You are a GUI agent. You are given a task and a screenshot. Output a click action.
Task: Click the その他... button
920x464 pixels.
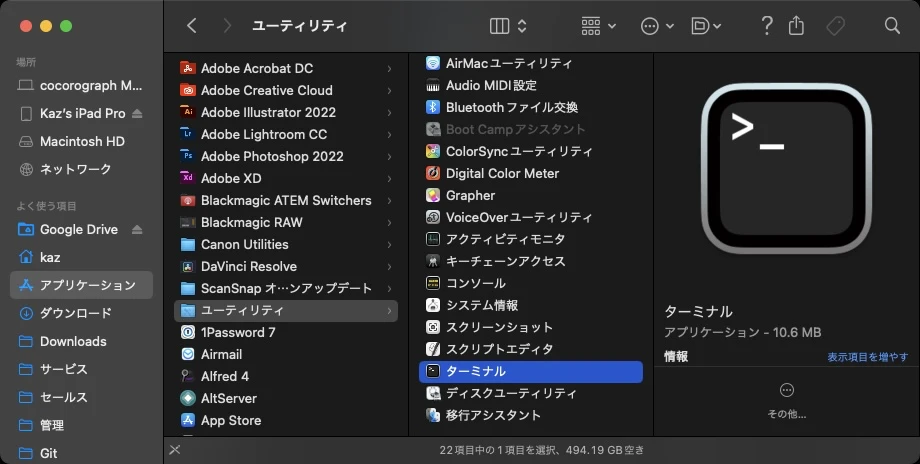pyautogui.click(x=786, y=401)
